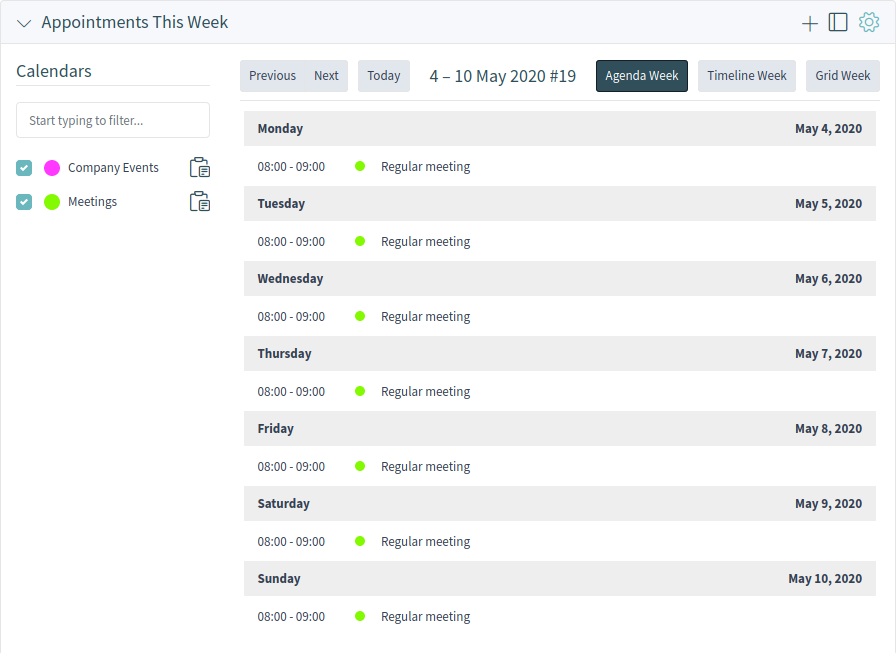The height and width of the screenshot is (654, 896).
Task: Click the May 9, 2020 date
Action: pyautogui.click(x=829, y=504)
